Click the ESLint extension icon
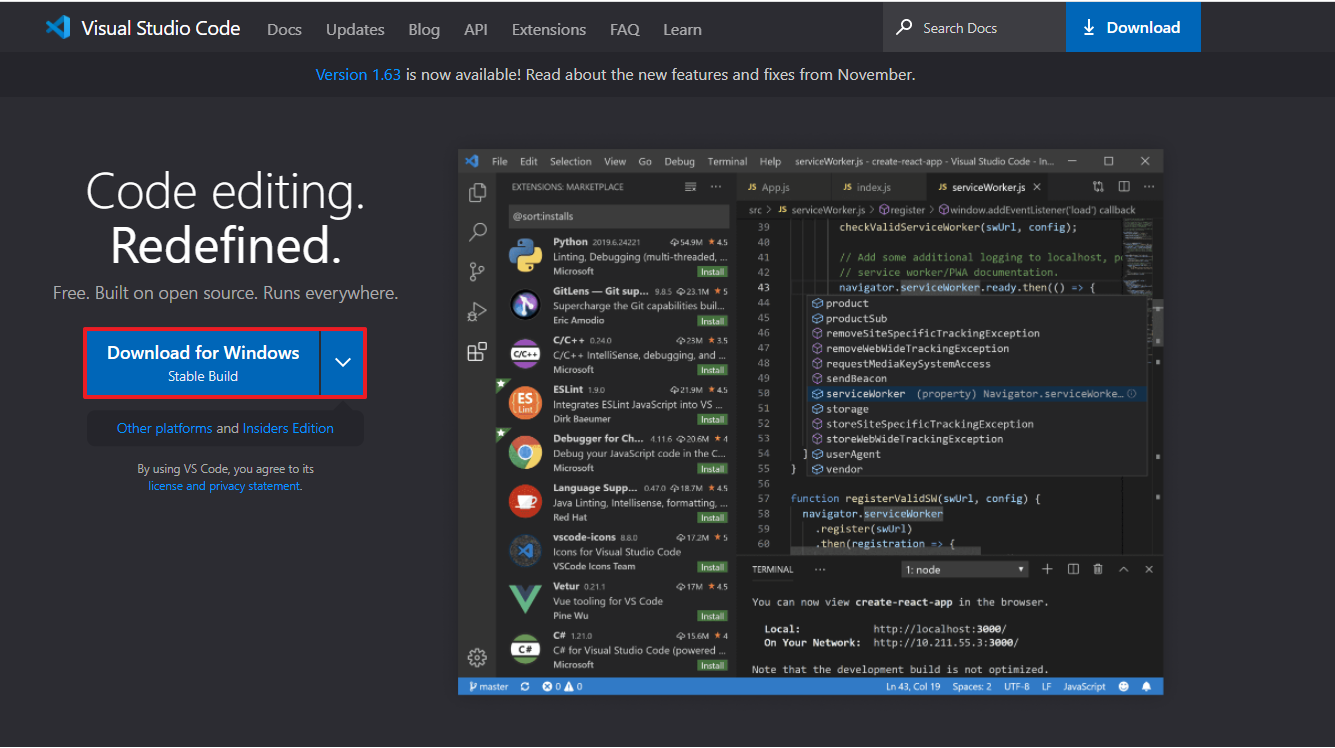1335x748 pixels. click(525, 403)
